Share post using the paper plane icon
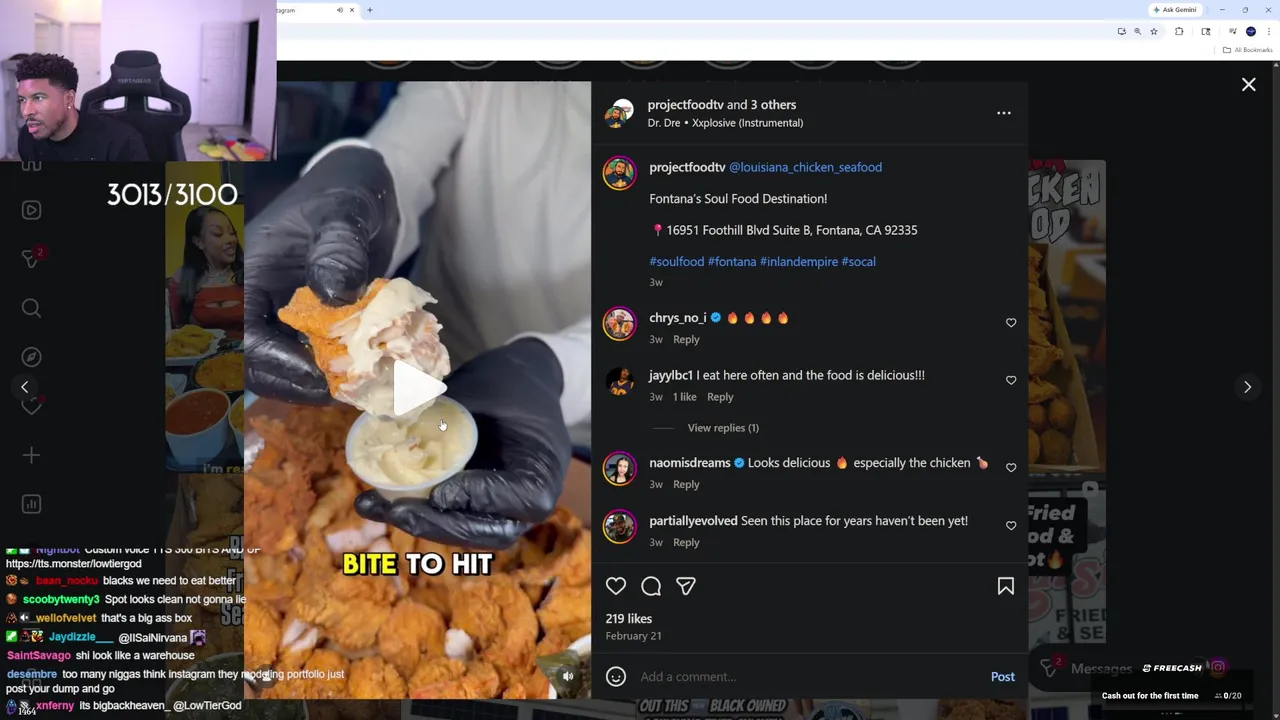The image size is (1280, 720). pyautogui.click(x=686, y=587)
